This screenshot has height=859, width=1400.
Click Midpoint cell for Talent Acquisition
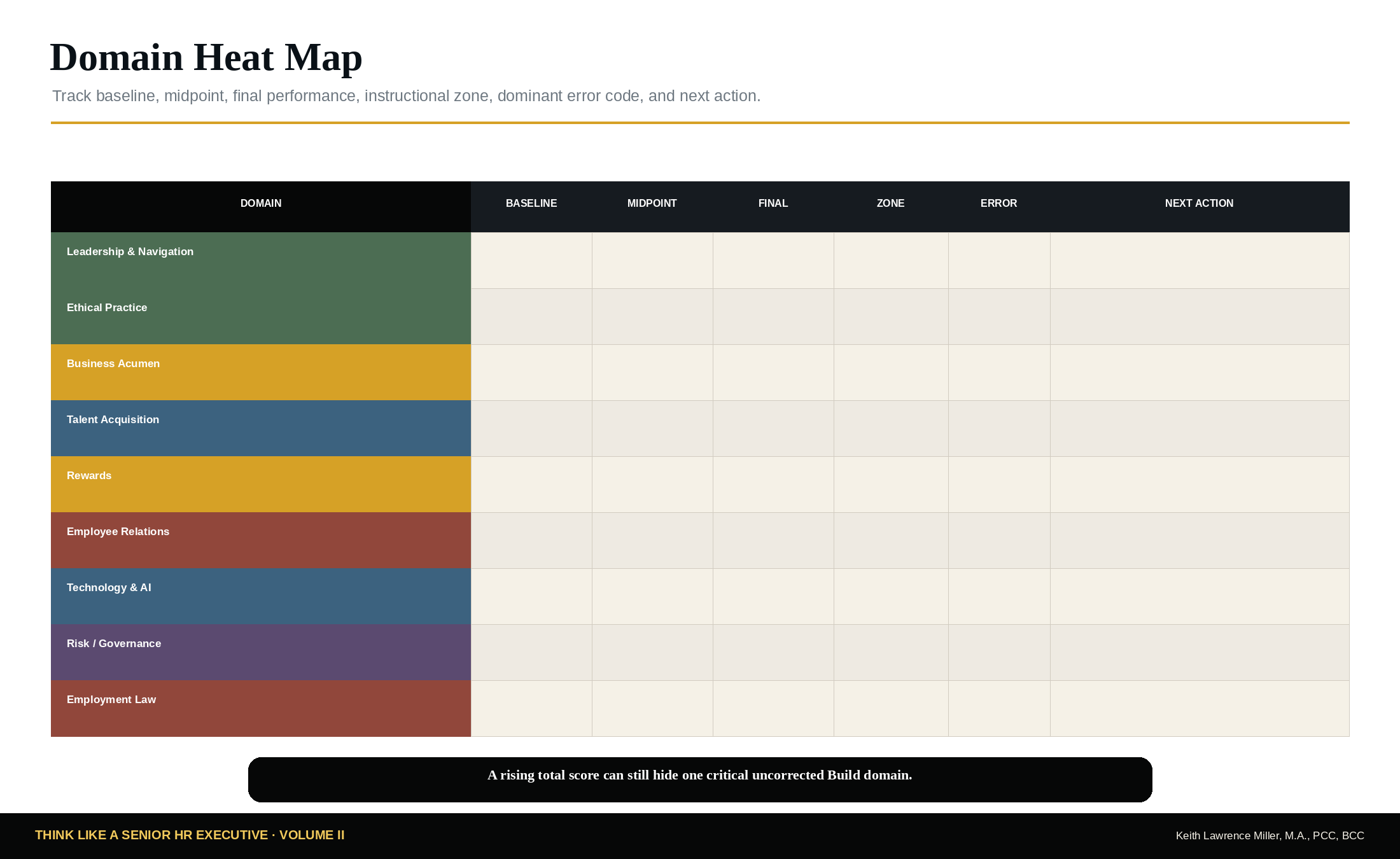tap(652, 429)
